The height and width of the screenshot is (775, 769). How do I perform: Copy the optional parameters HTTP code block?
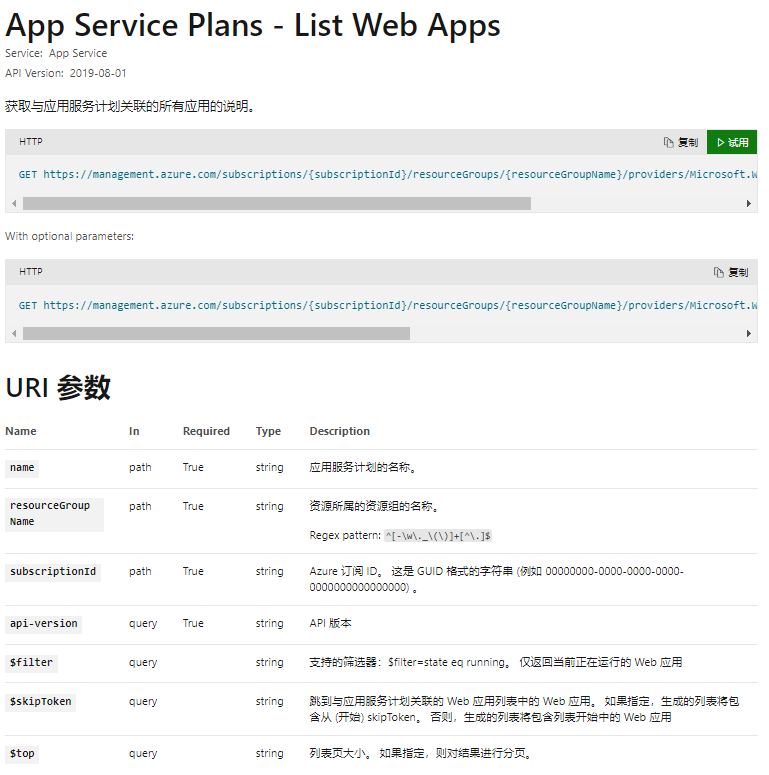pyautogui.click(x=731, y=272)
